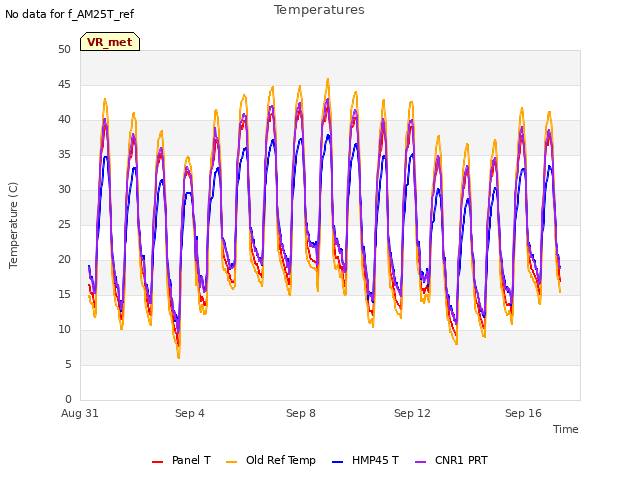Click the Aug 31 x-axis tick label
The width and height of the screenshot is (640, 480).
click(x=80, y=413)
